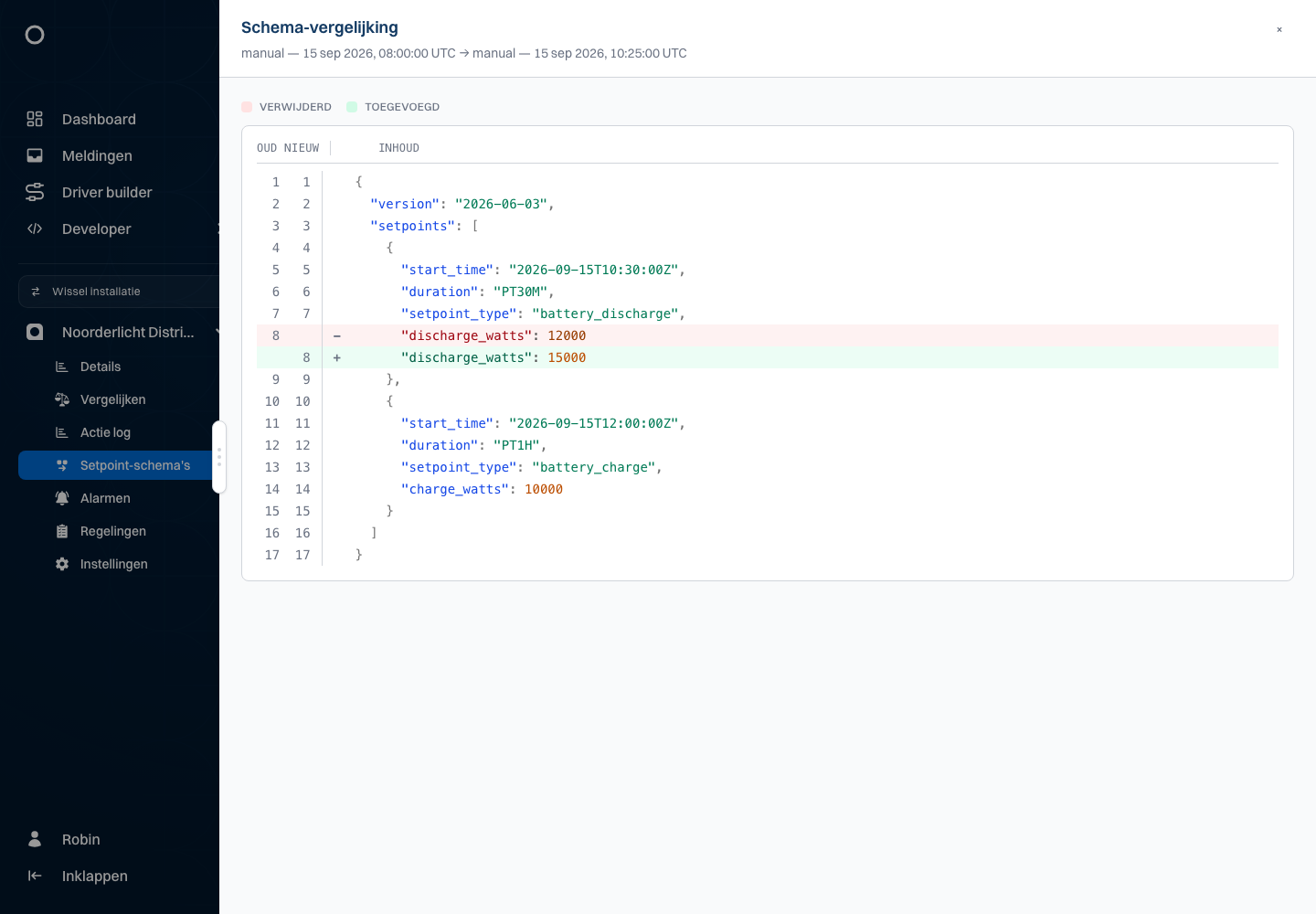
Task: Click the "version": "2026-06-03" line
Action: point(768,204)
